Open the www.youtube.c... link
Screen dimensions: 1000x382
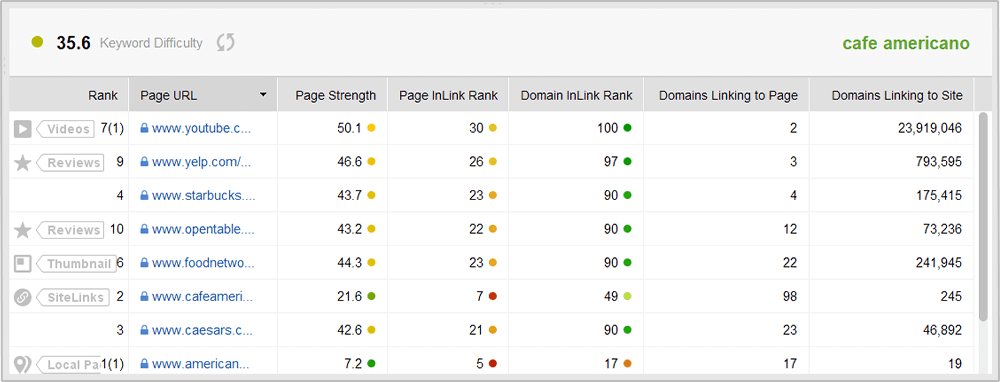[x=202, y=128]
